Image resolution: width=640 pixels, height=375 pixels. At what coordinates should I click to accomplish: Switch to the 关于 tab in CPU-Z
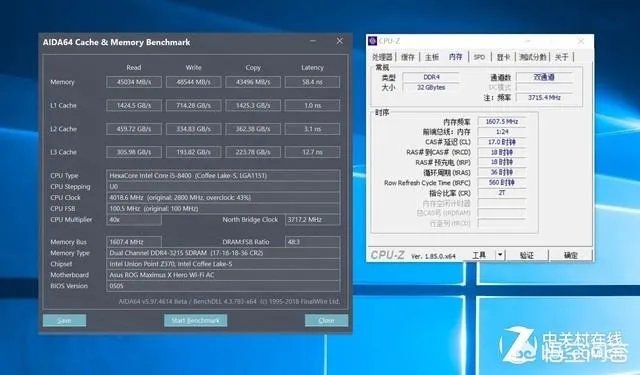click(562, 57)
